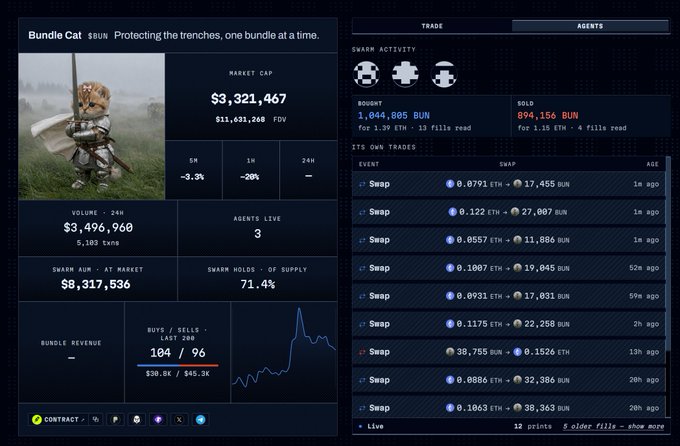The image size is (680, 446).
Task: Click the SWAP column header
Action: coord(507,164)
